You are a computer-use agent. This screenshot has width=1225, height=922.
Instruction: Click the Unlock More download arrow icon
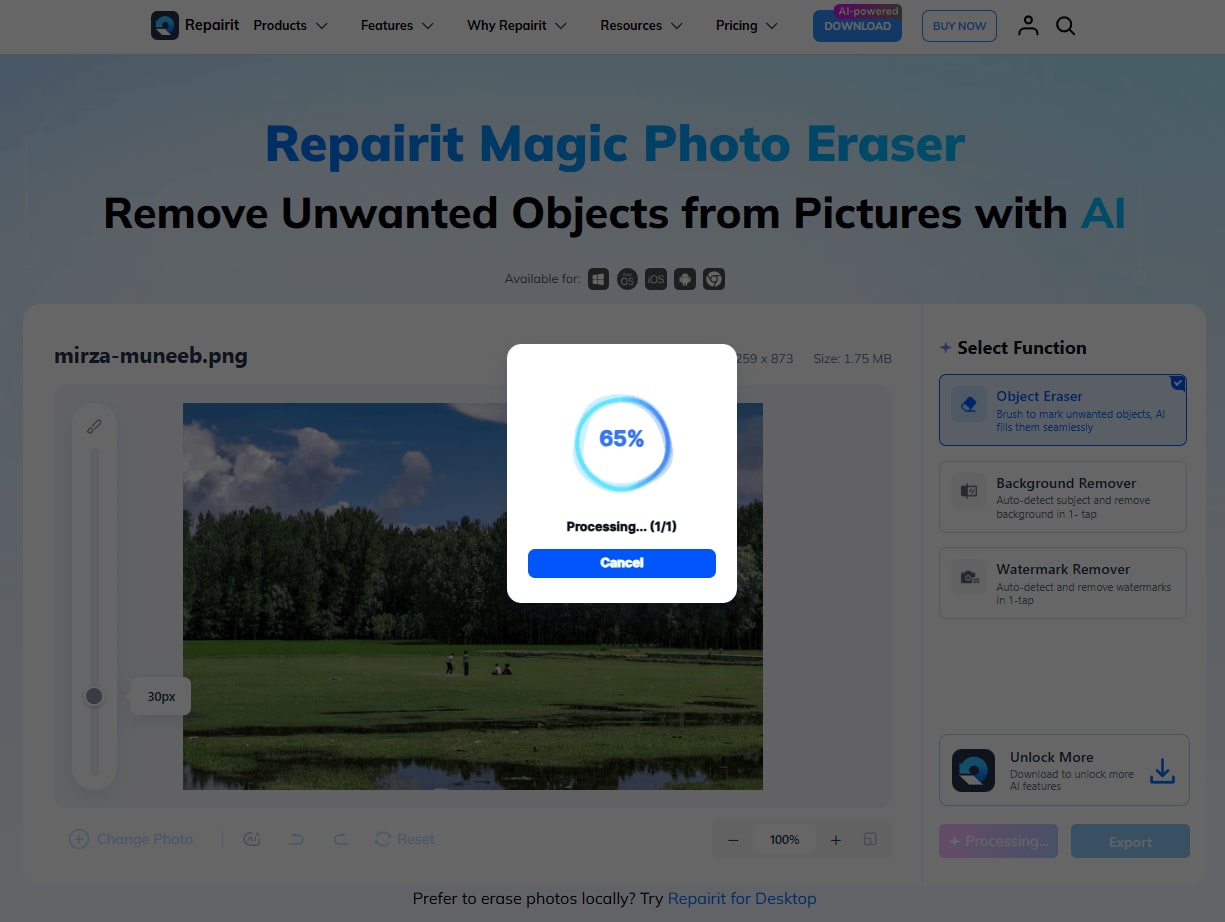coord(1162,771)
